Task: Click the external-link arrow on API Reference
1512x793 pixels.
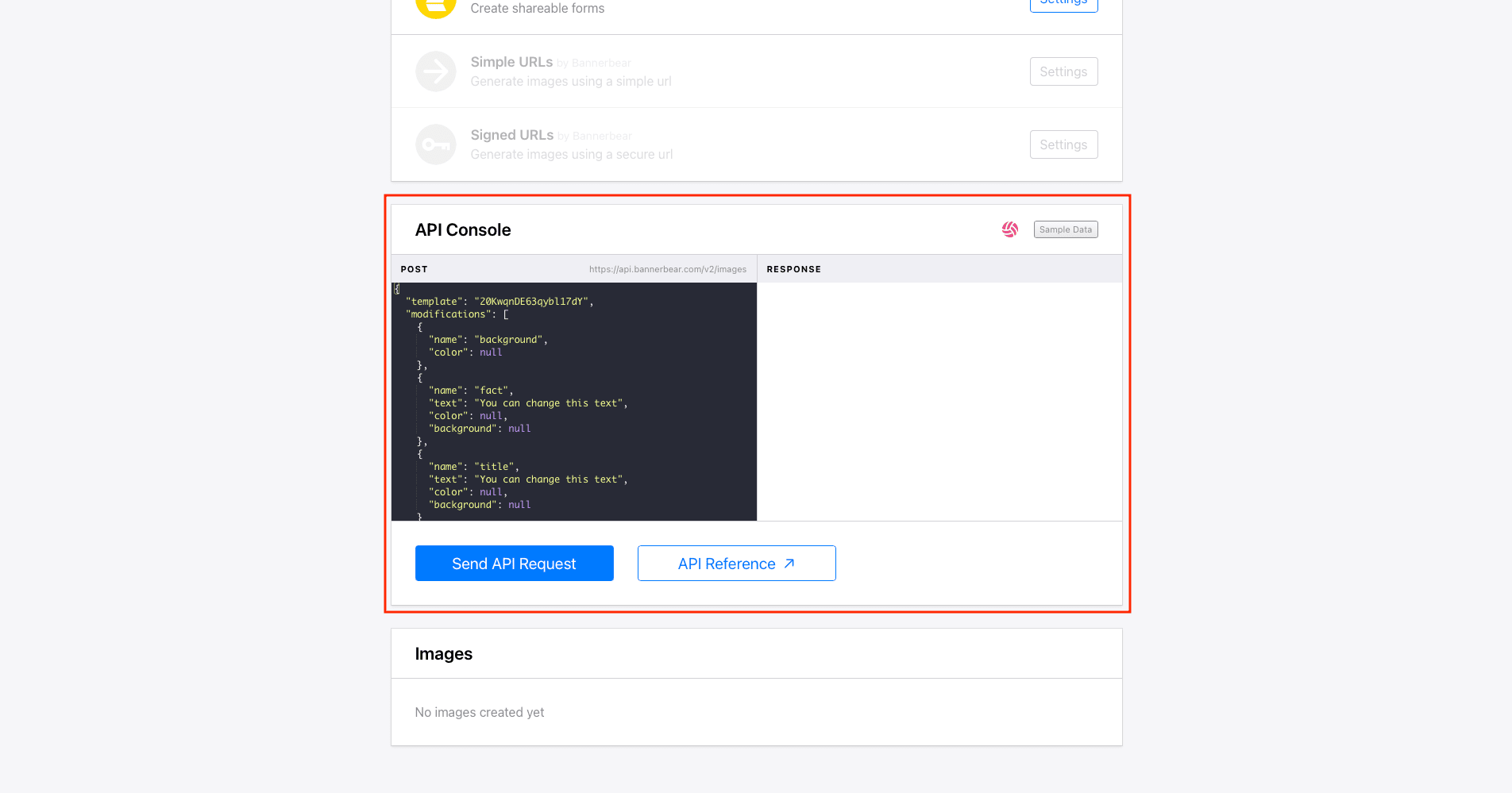Action: tap(789, 563)
